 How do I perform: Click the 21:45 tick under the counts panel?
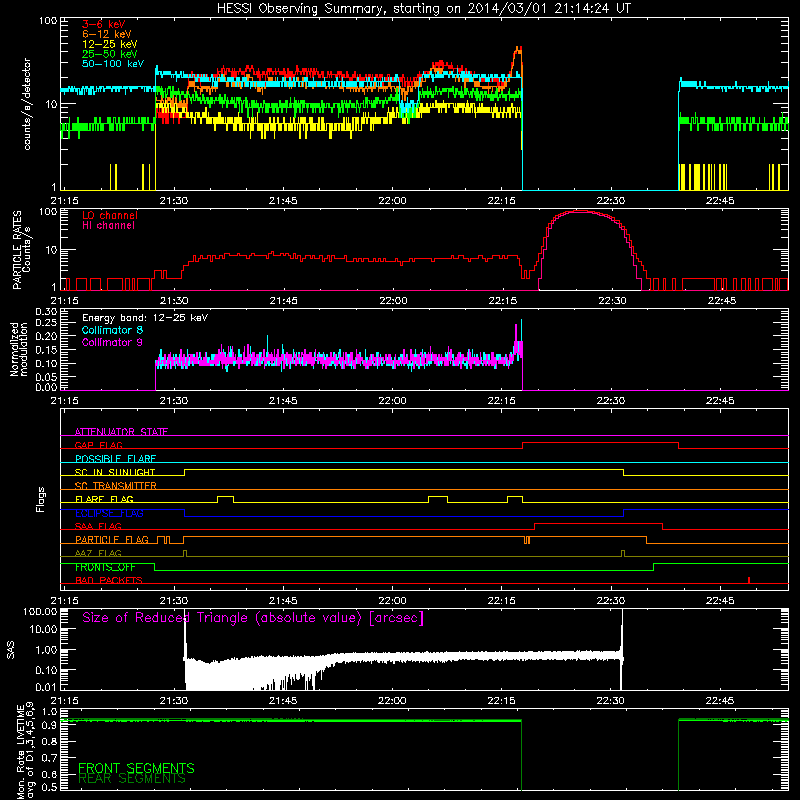coord(283,201)
